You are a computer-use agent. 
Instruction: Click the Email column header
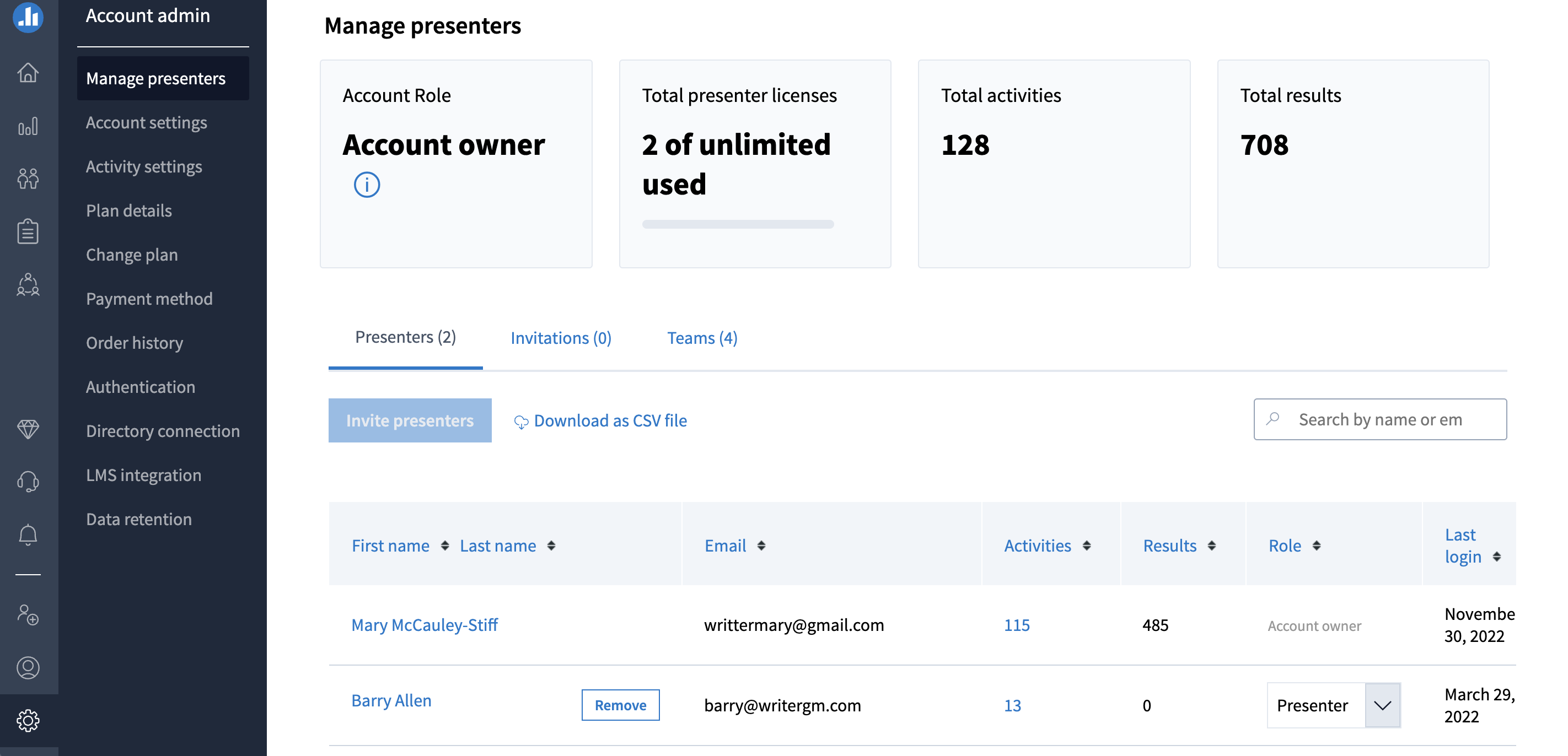pos(725,546)
